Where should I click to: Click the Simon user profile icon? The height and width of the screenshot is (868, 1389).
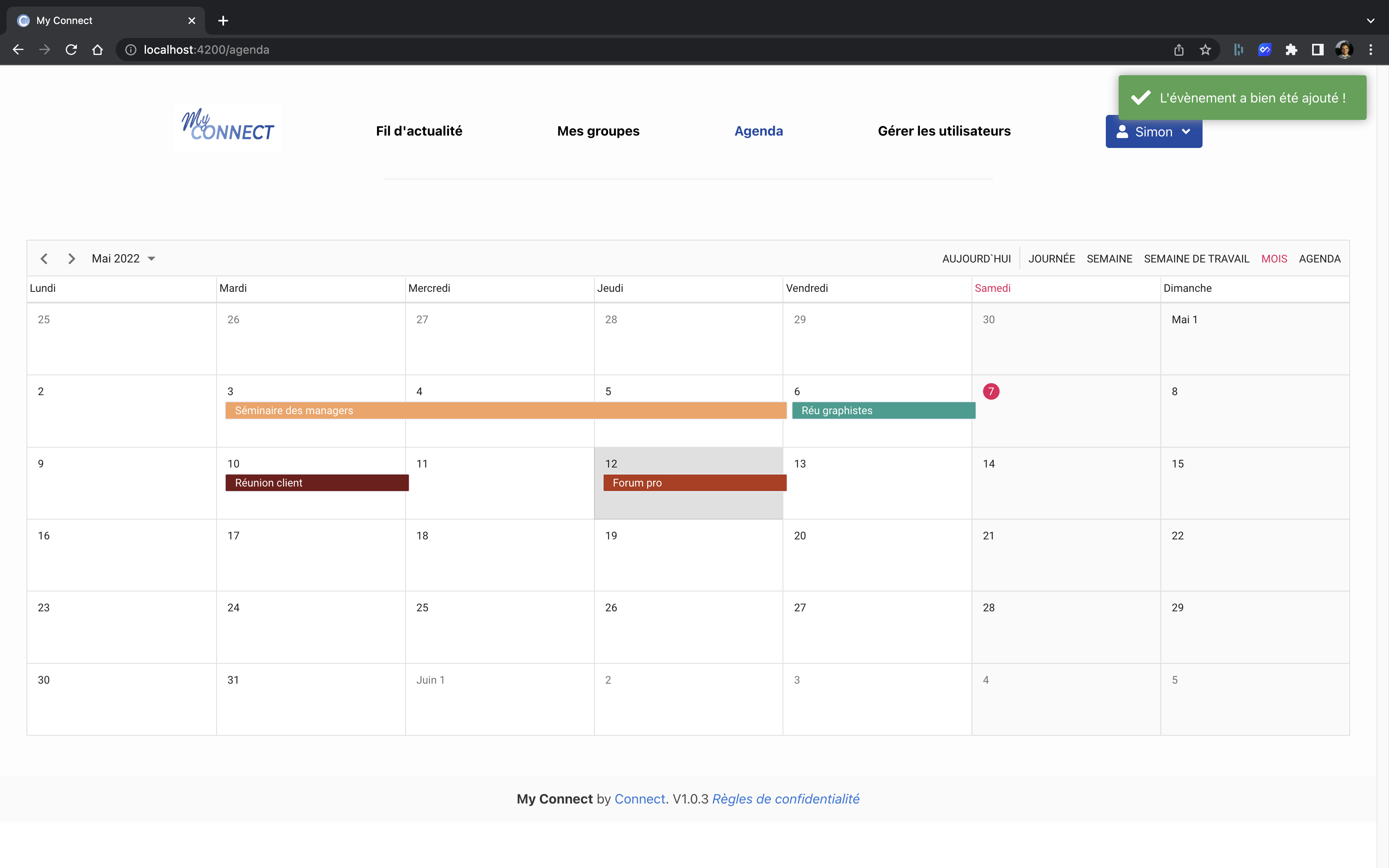pyautogui.click(x=1123, y=131)
